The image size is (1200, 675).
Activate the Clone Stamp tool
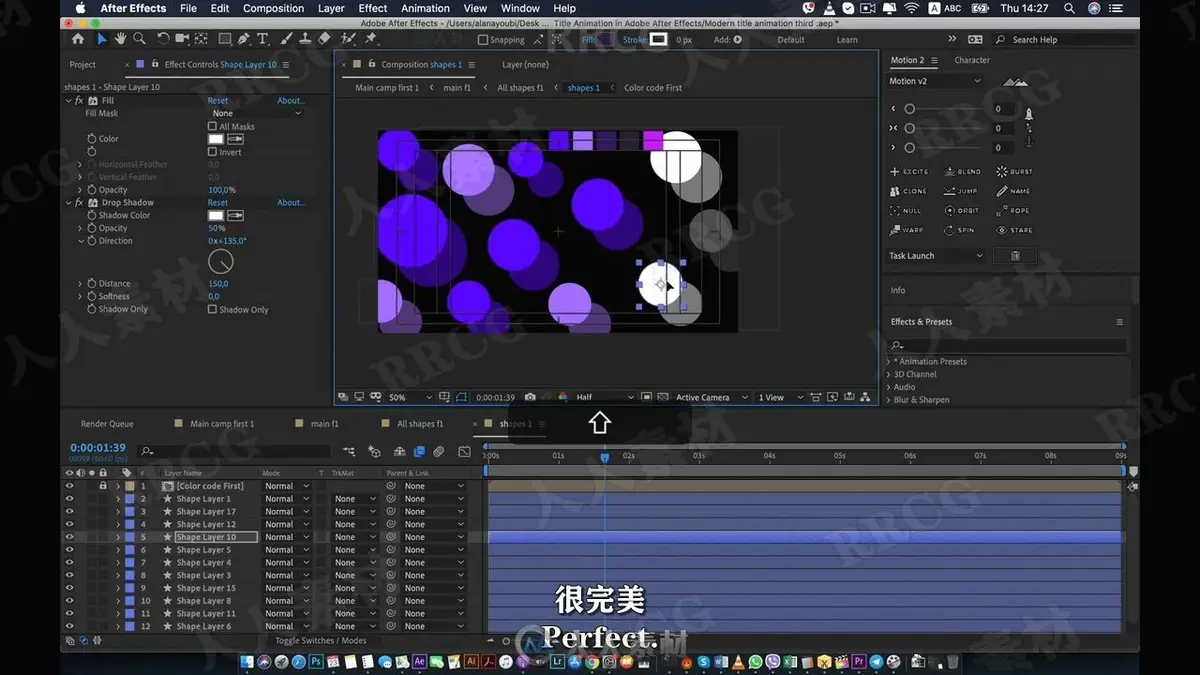305,39
